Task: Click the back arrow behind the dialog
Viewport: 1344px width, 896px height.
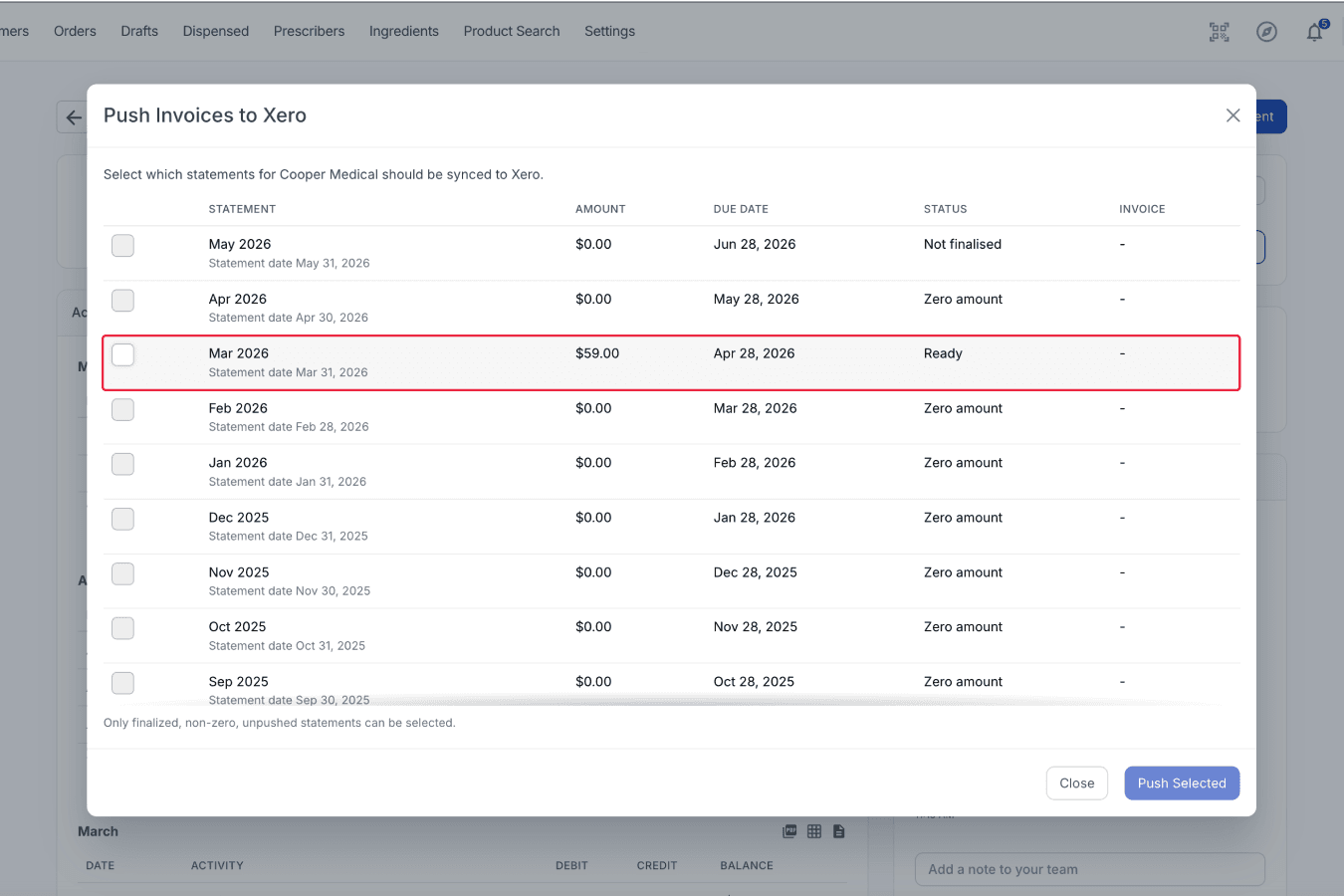Action: [x=73, y=117]
